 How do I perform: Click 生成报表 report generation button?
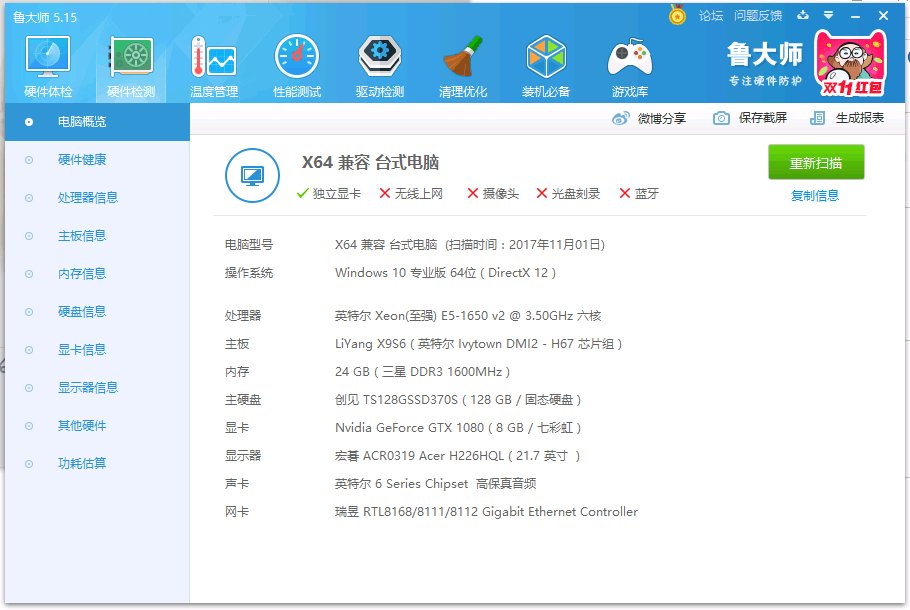tap(847, 118)
